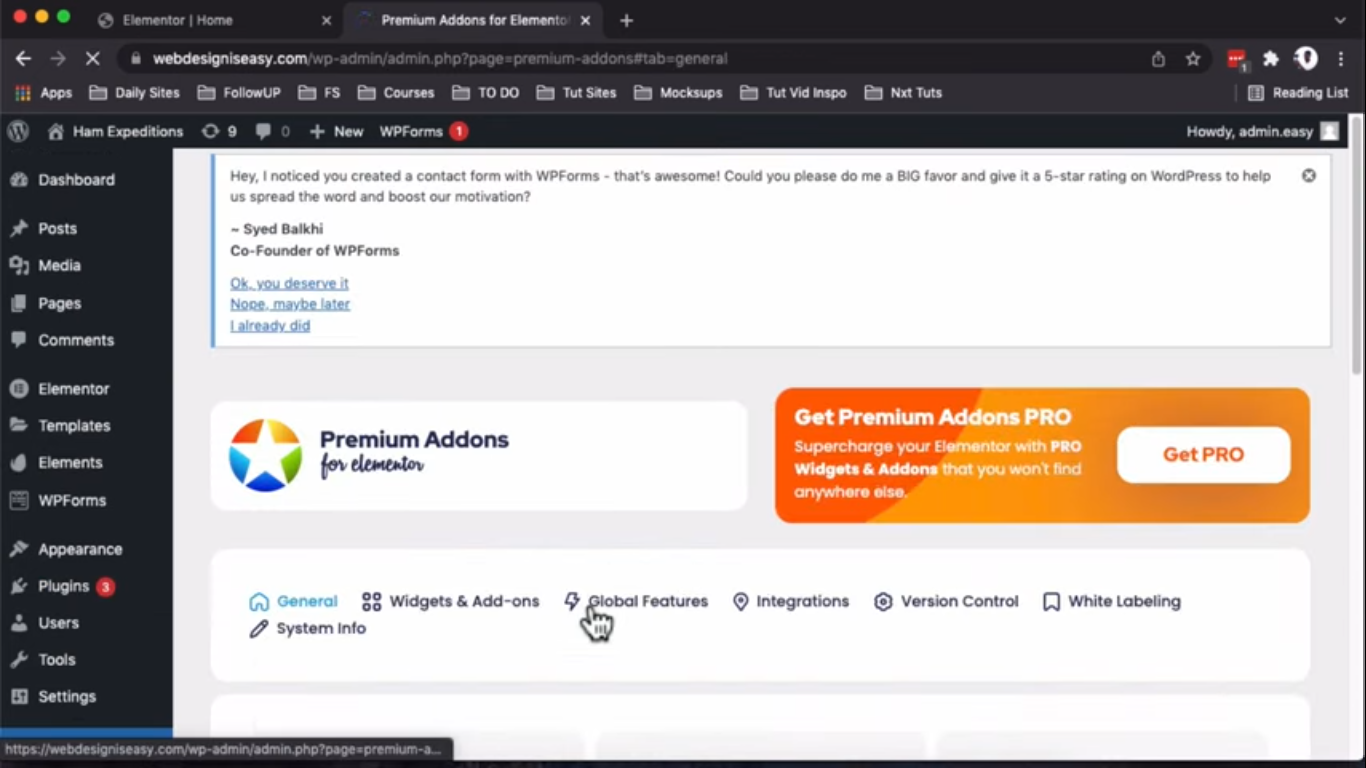Click the 'I already did' link
The image size is (1366, 768).
[x=270, y=326]
